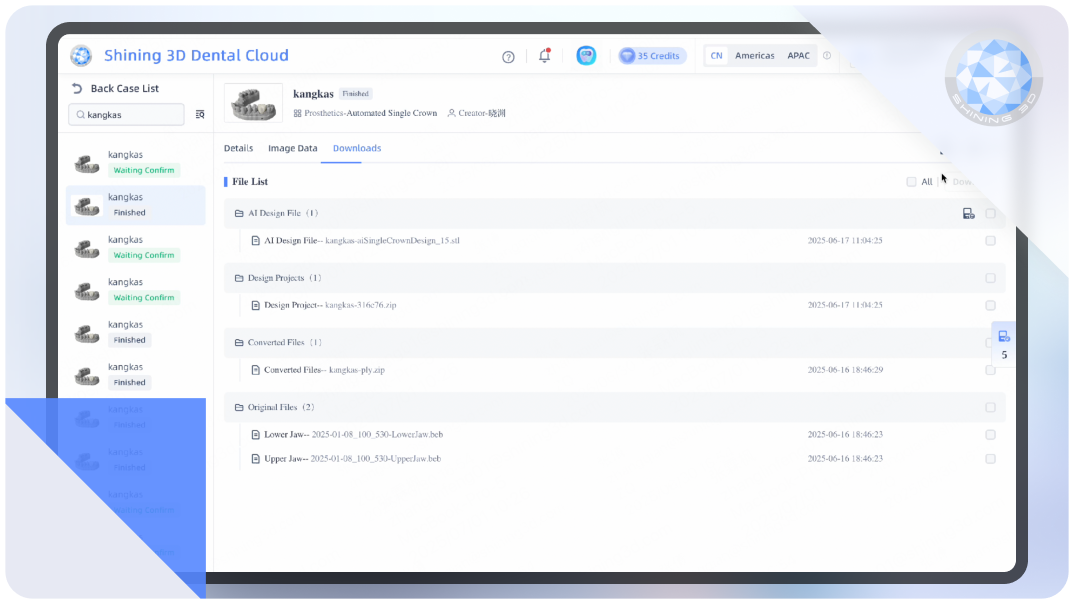Tick the Lower Jaw file checkbox
The width and height of the screenshot is (1074, 604).
pos(990,435)
